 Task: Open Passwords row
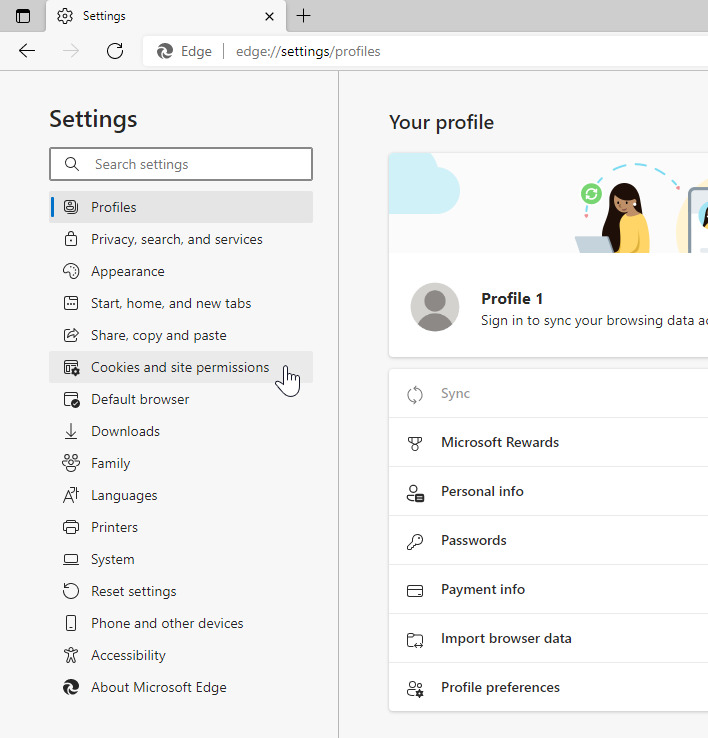548,540
